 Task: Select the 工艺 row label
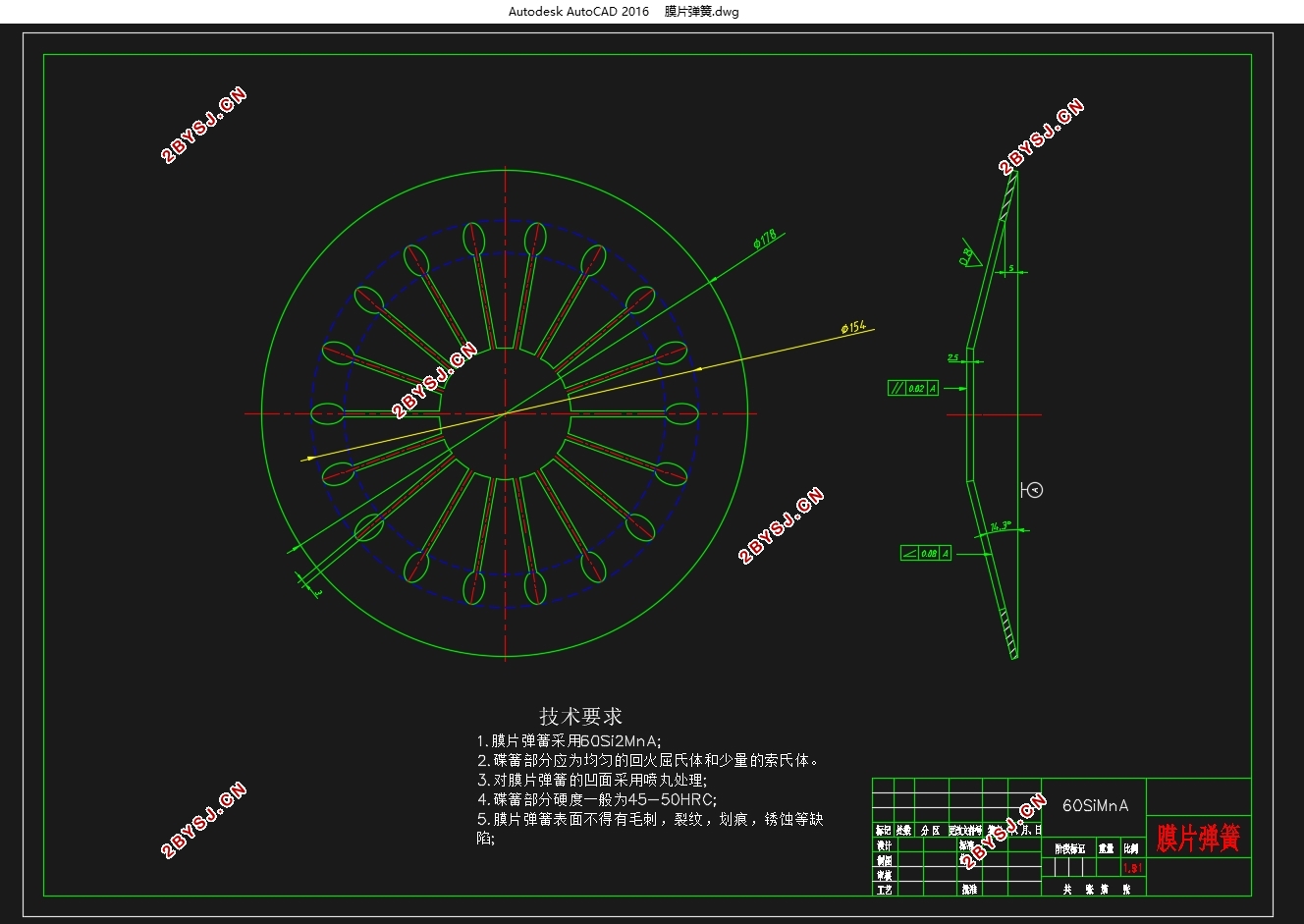[x=884, y=890]
